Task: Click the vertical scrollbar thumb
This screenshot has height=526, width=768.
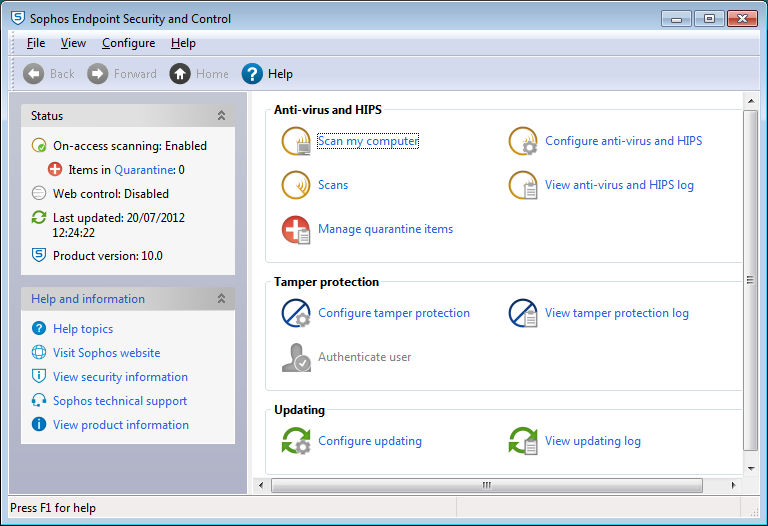Action: coord(750,280)
